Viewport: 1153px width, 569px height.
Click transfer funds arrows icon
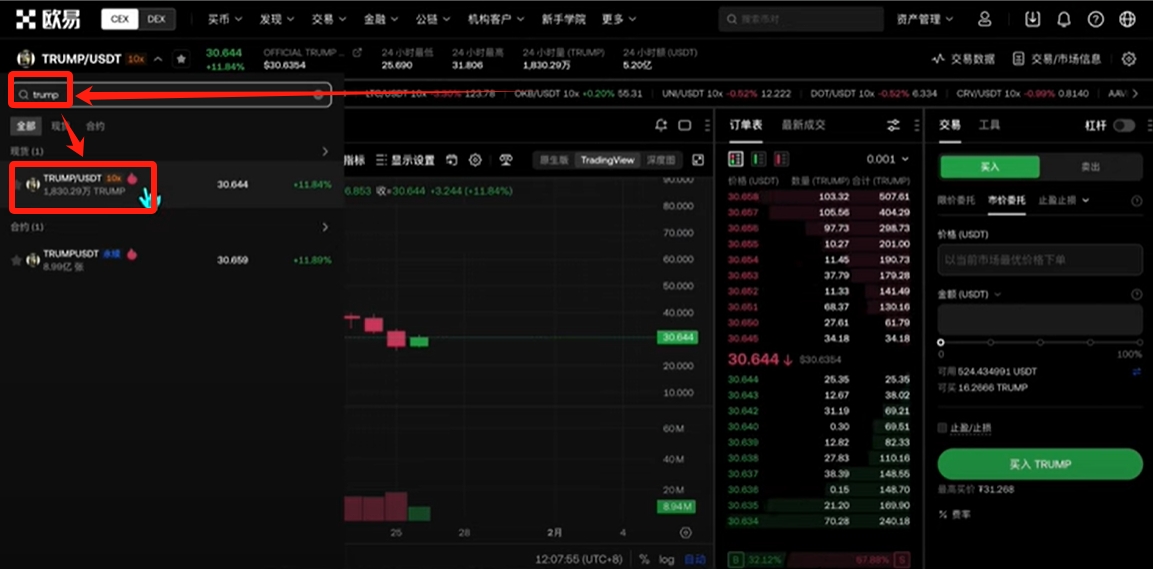(1137, 372)
